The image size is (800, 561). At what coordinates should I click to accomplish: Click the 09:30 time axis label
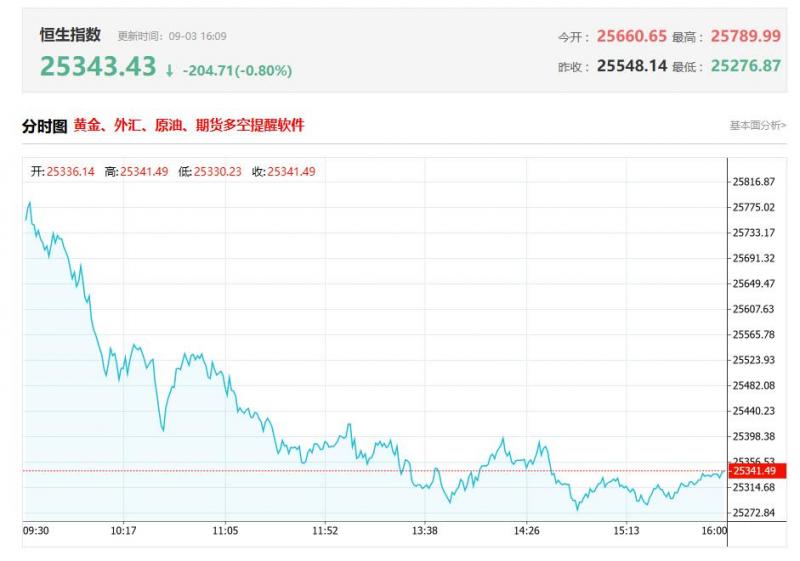(x=36, y=531)
